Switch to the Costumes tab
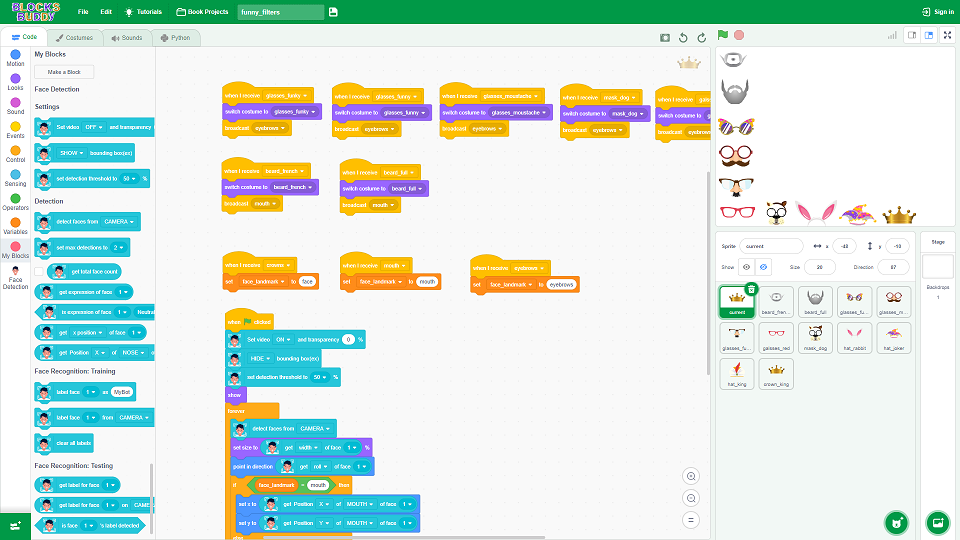 coord(75,37)
